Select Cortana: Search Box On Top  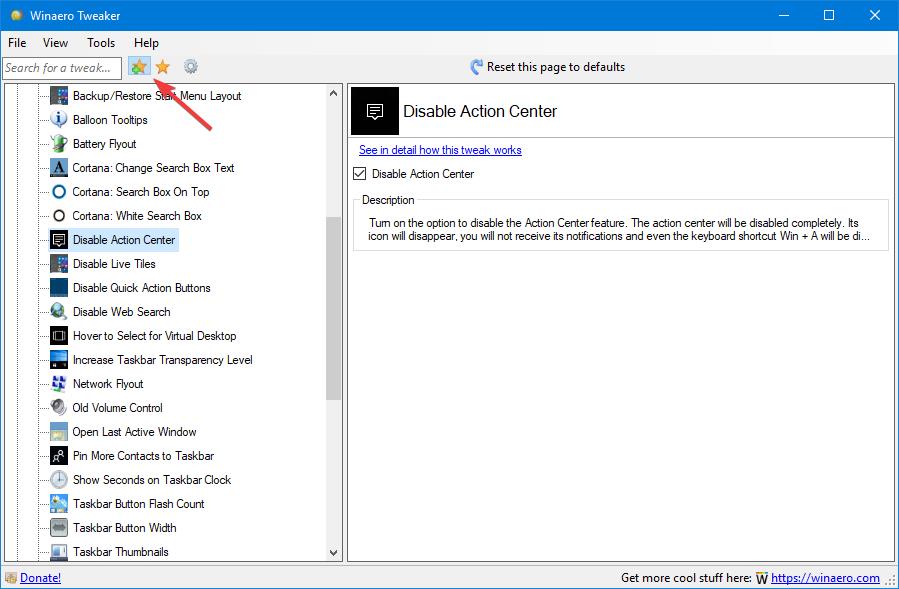coord(140,192)
